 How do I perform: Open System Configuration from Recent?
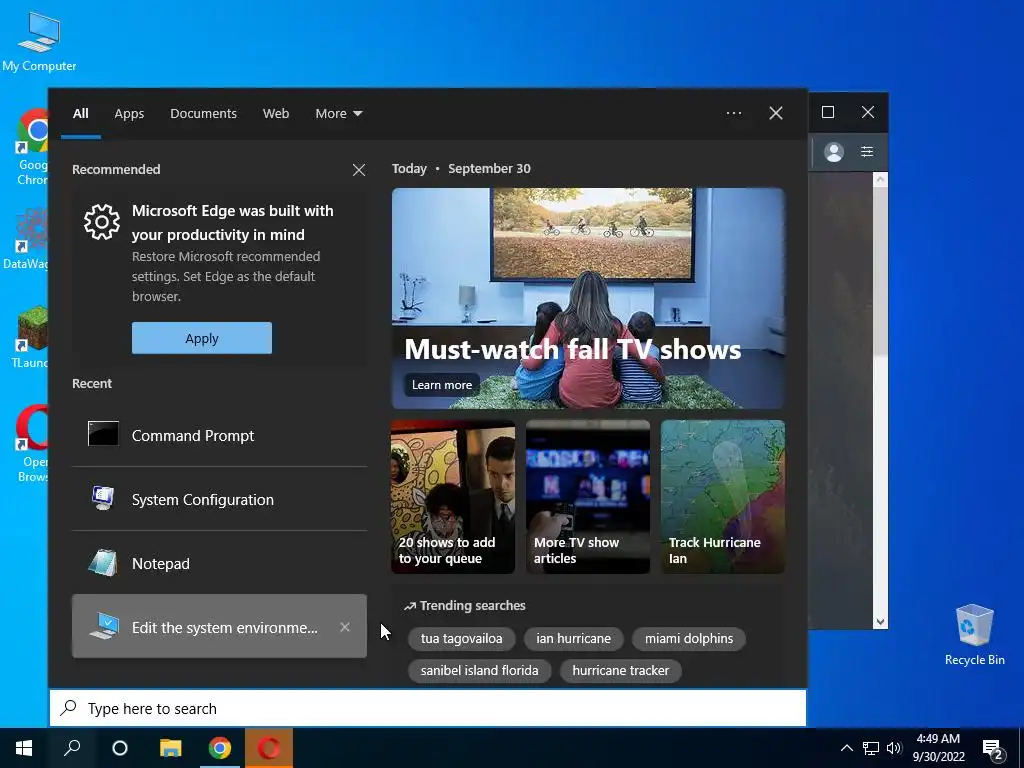(219, 499)
